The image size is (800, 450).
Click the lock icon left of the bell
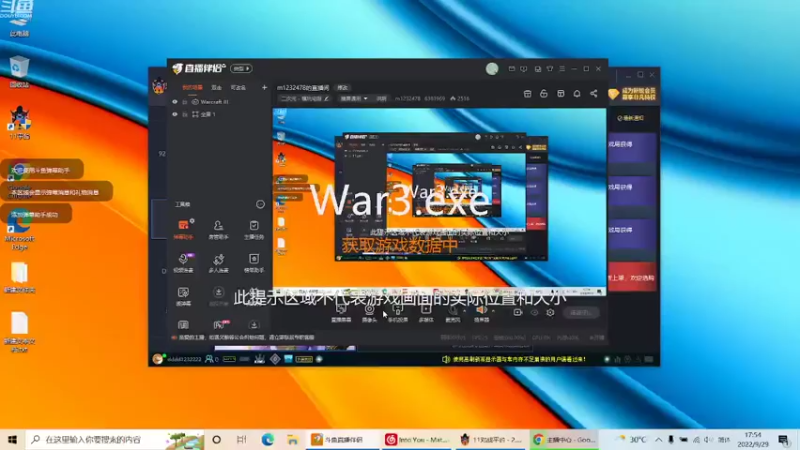[x=544, y=93]
